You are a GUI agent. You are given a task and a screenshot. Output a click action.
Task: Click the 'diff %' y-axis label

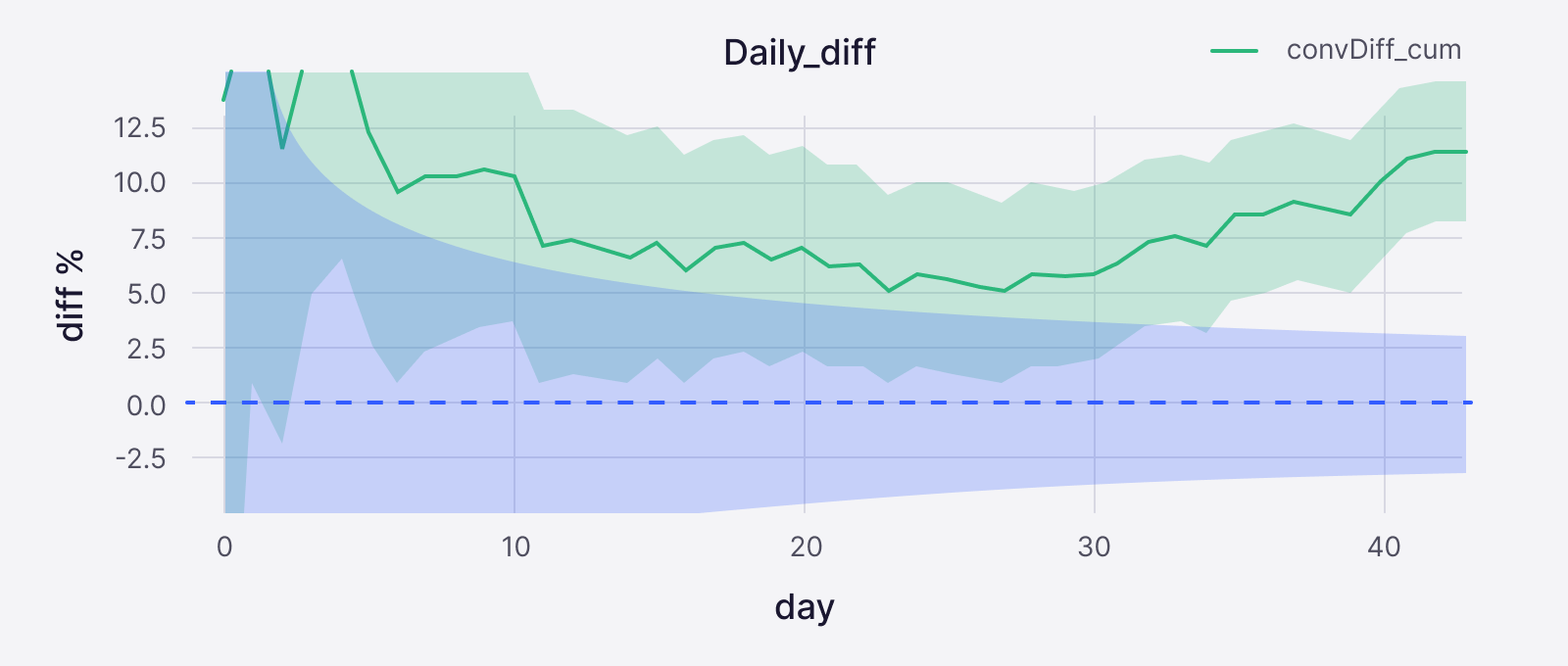(72, 295)
